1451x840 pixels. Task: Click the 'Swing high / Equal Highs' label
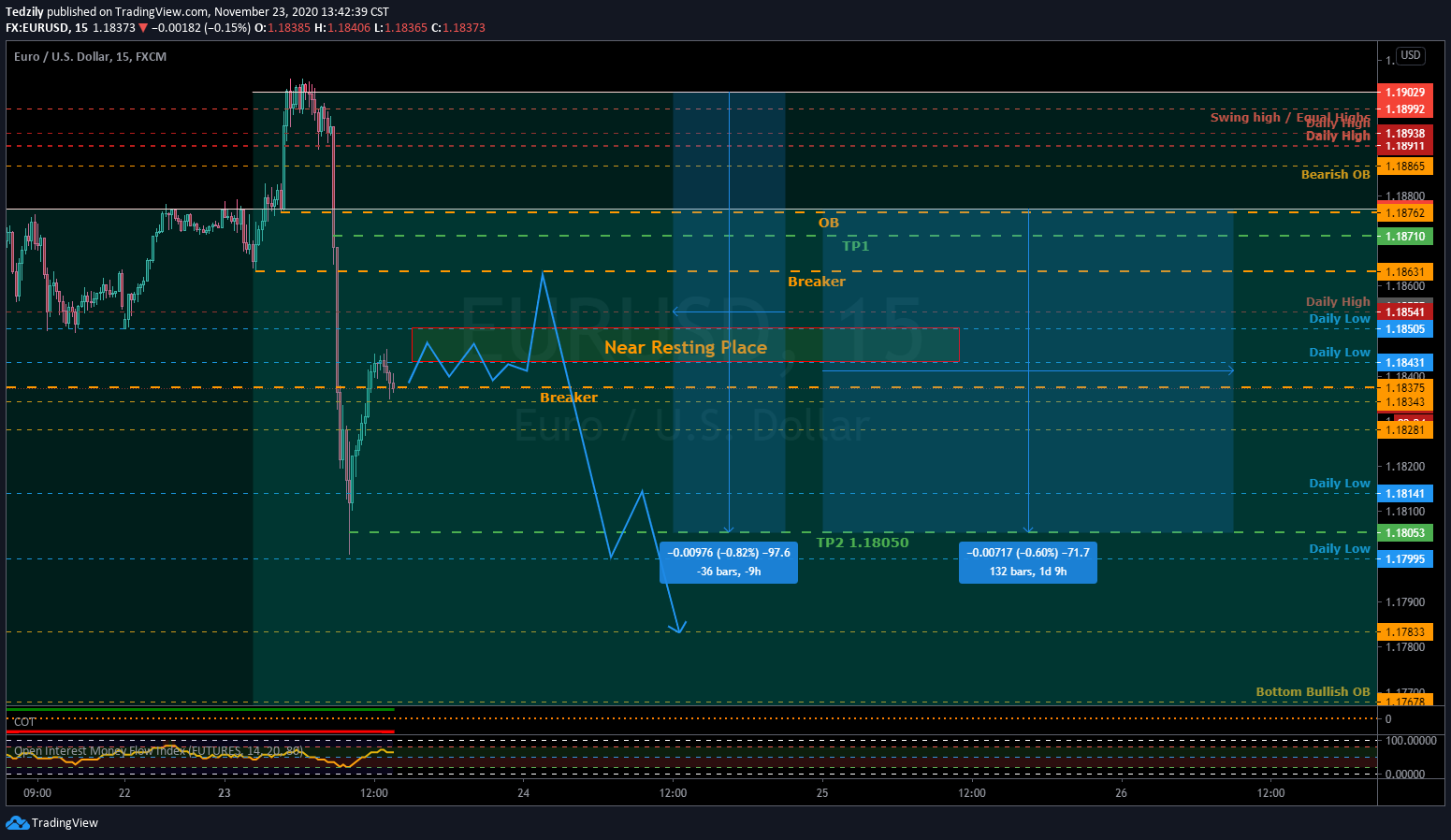click(1289, 117)
